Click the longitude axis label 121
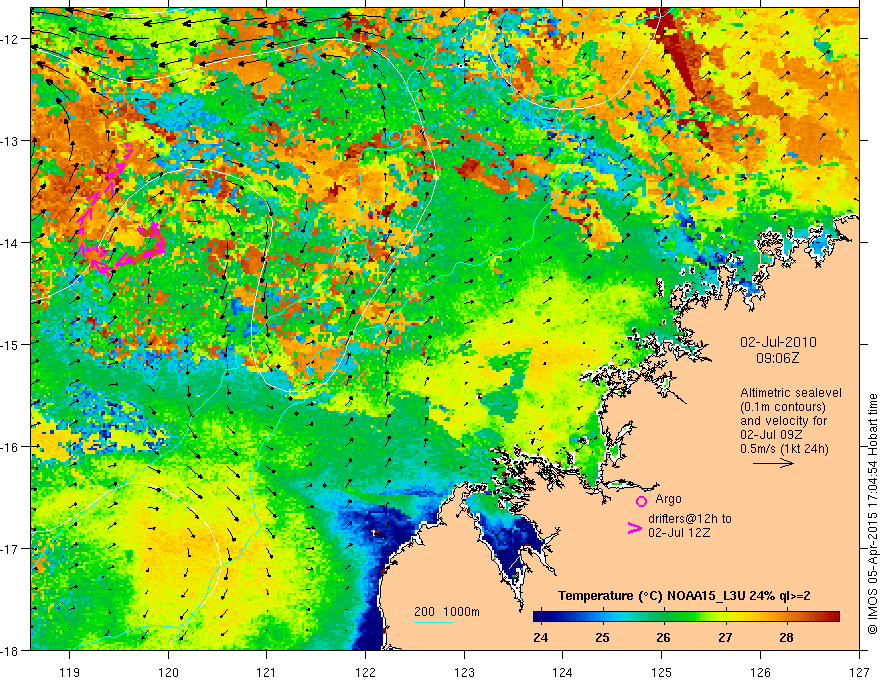Viewport: 880px width, 680px height. point(267,672)
